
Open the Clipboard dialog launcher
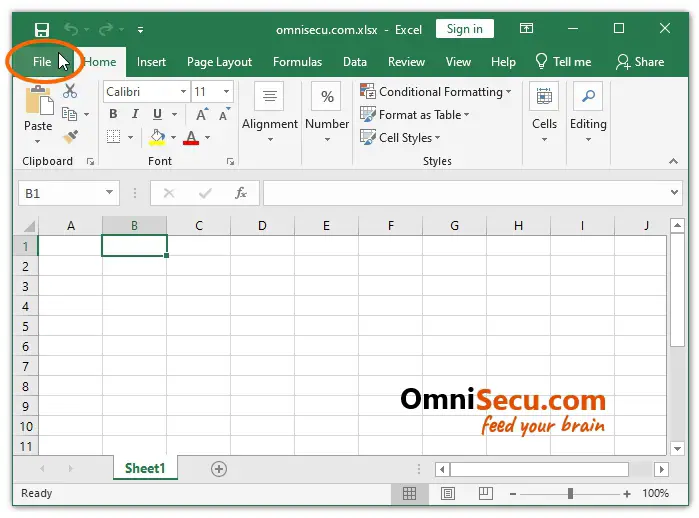click(90, 162)
